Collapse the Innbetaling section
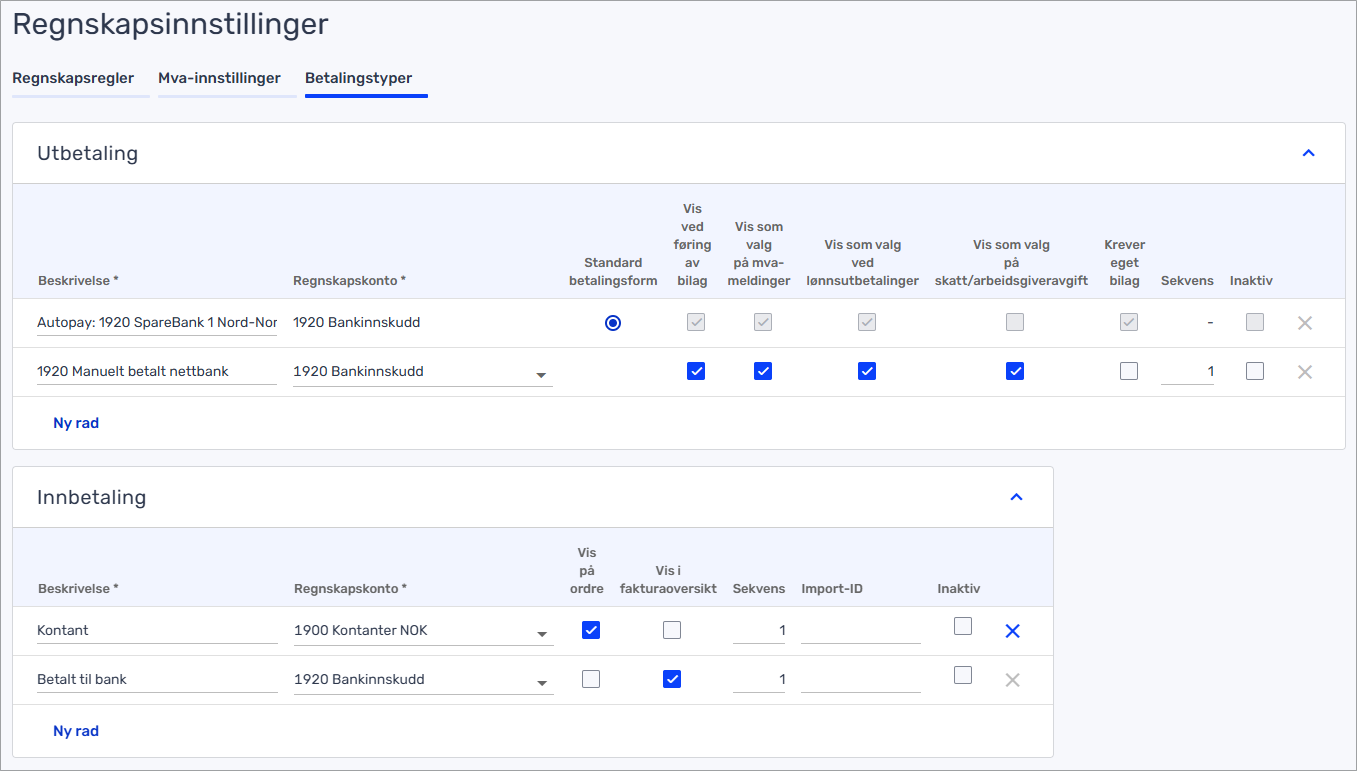 click(x=1016, y=497)
